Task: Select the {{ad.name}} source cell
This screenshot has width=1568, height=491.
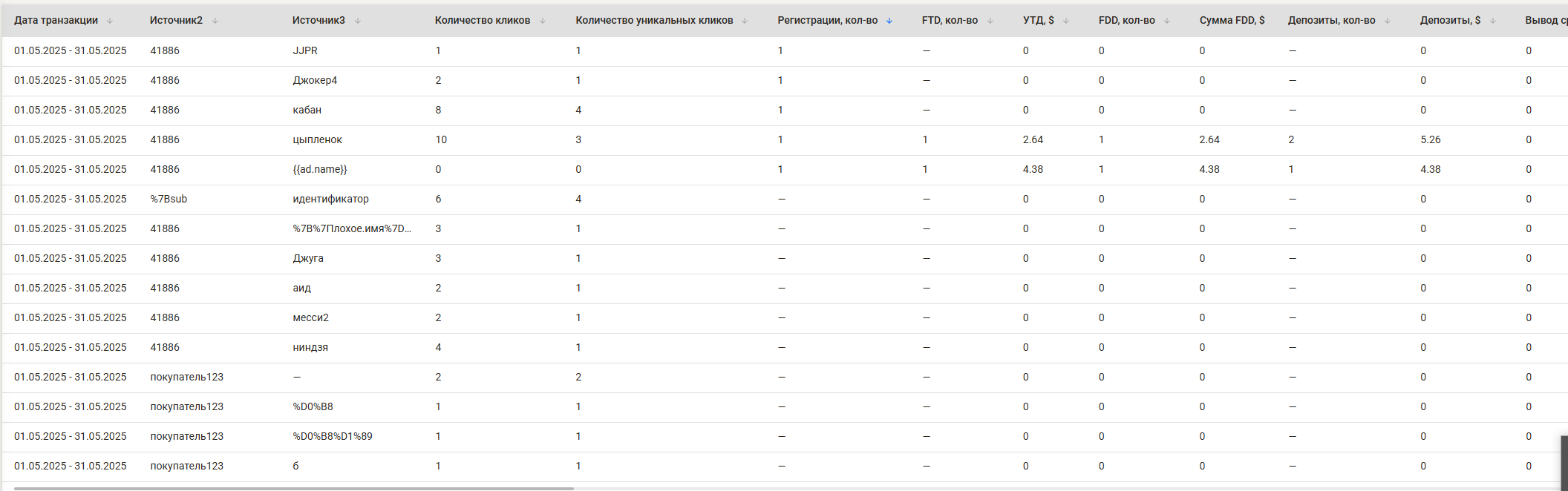Action: click(320, 170)
